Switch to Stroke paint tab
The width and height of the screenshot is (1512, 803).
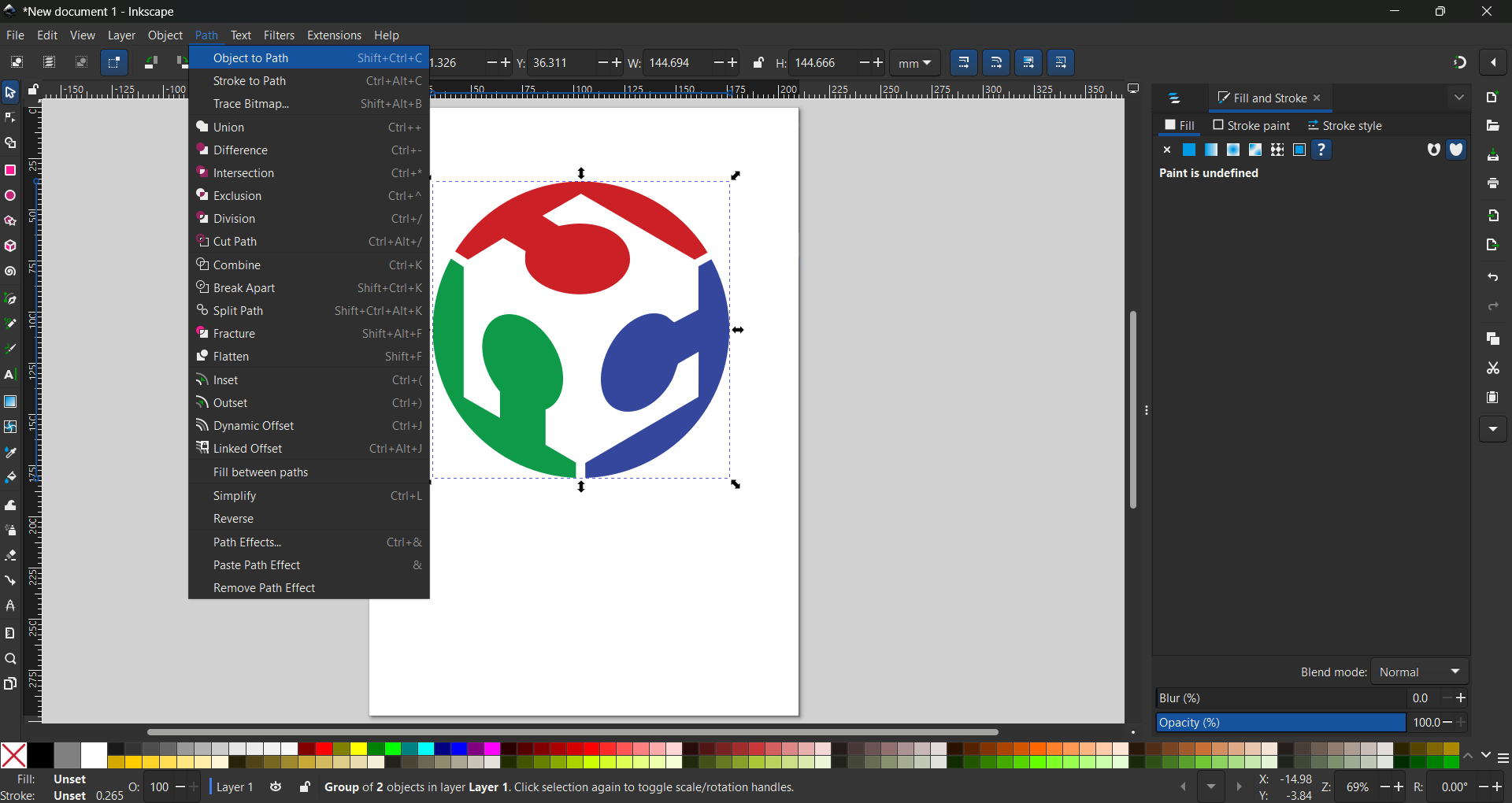point(1251,125)
